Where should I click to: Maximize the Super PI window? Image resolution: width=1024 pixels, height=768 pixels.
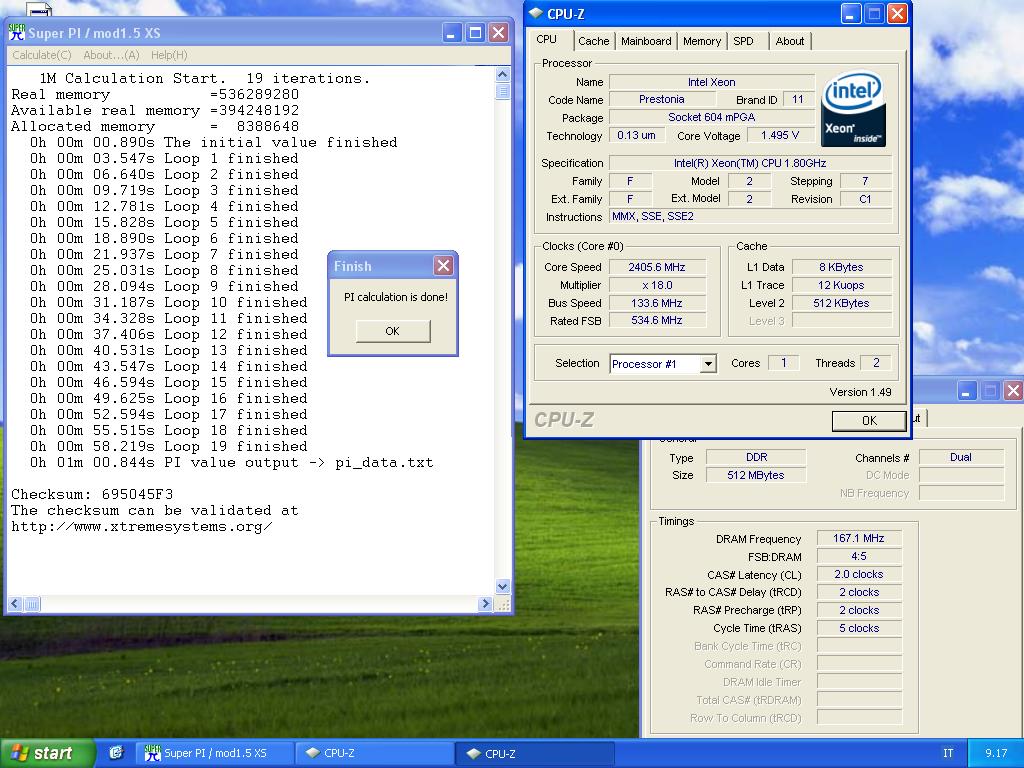(475, 33)
